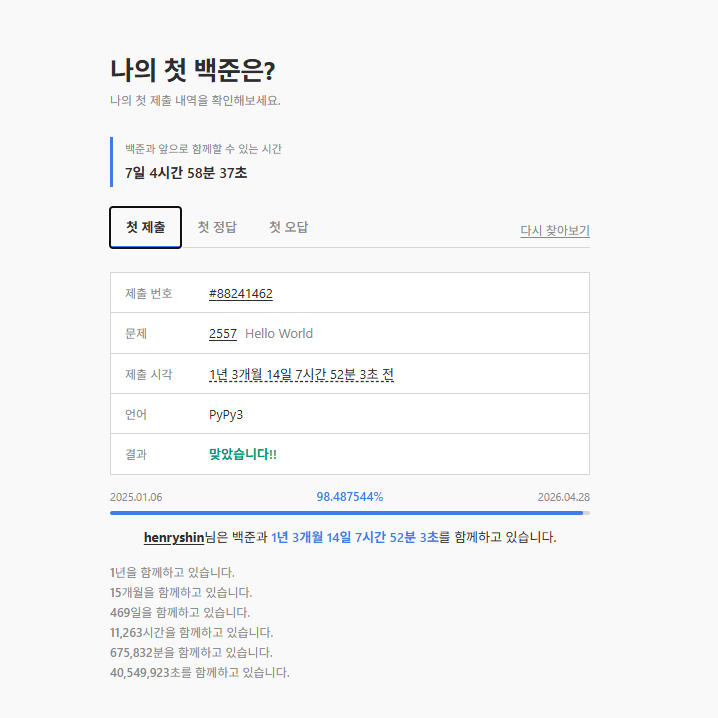Viewport: 718px width, 718px height.
Task: Select the 첫 제출 tab
Action: coord(145,227)
